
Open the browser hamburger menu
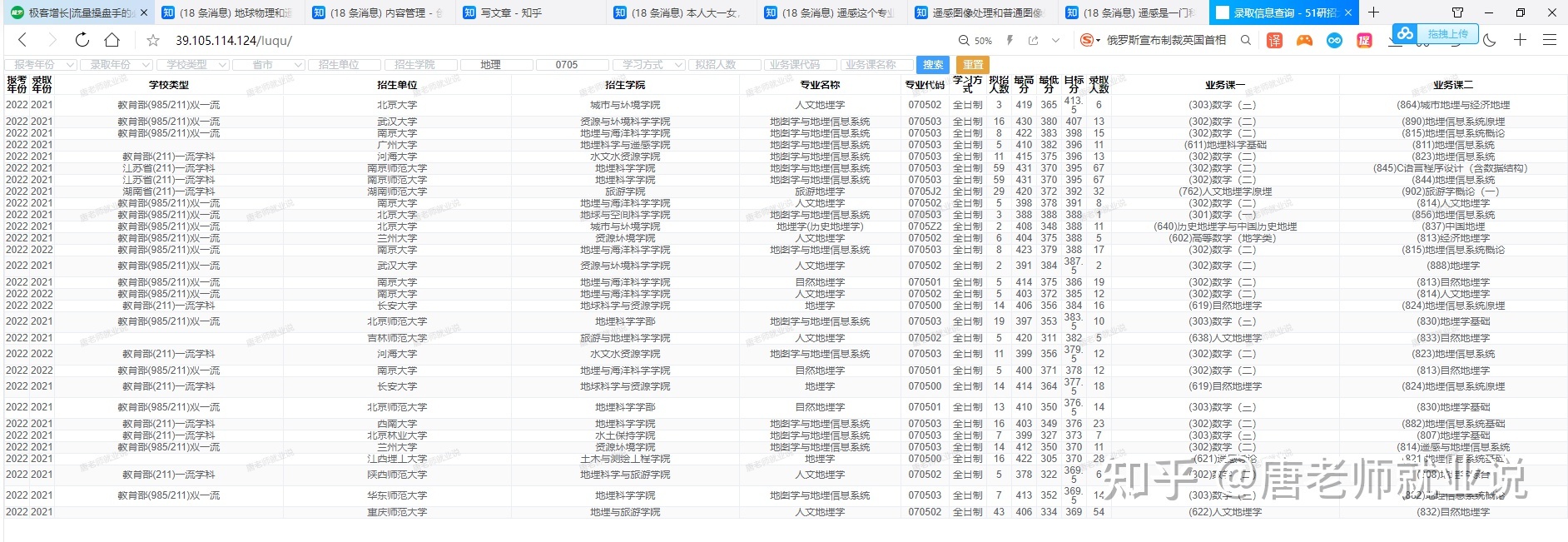tap(1550, 40)
